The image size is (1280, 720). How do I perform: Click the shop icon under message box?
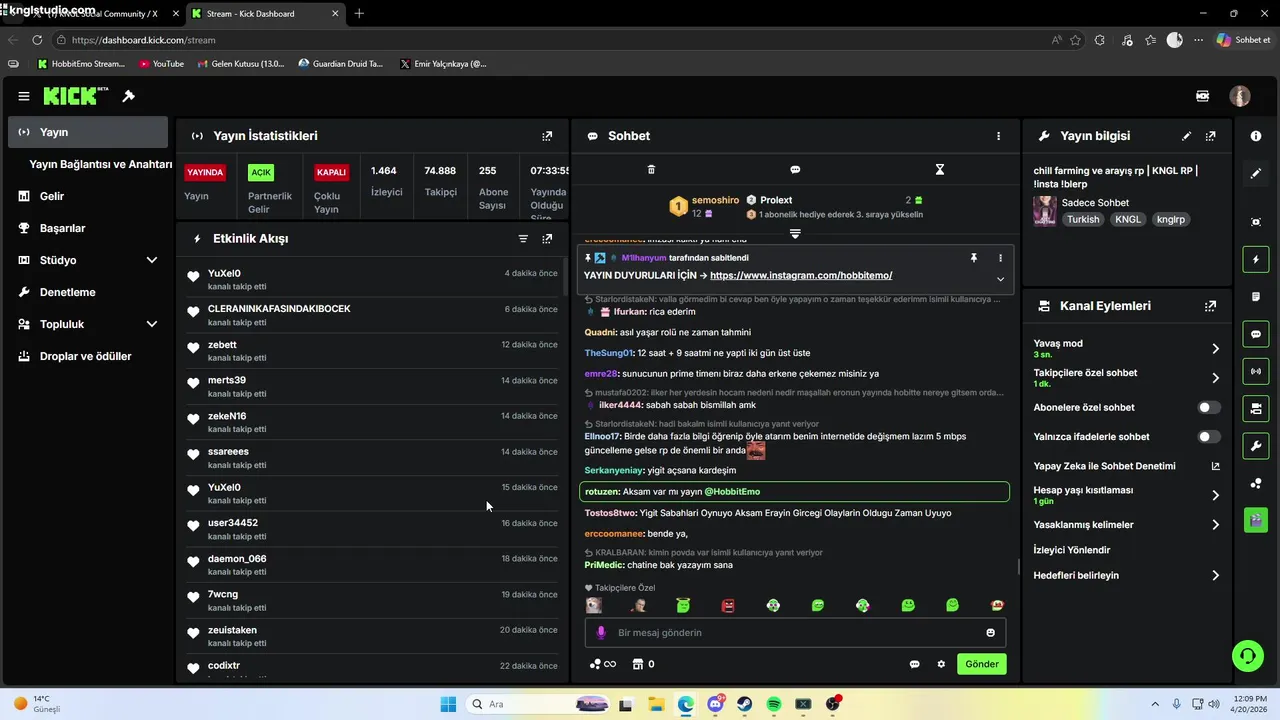pyautogui.click(x=637, y=664)
